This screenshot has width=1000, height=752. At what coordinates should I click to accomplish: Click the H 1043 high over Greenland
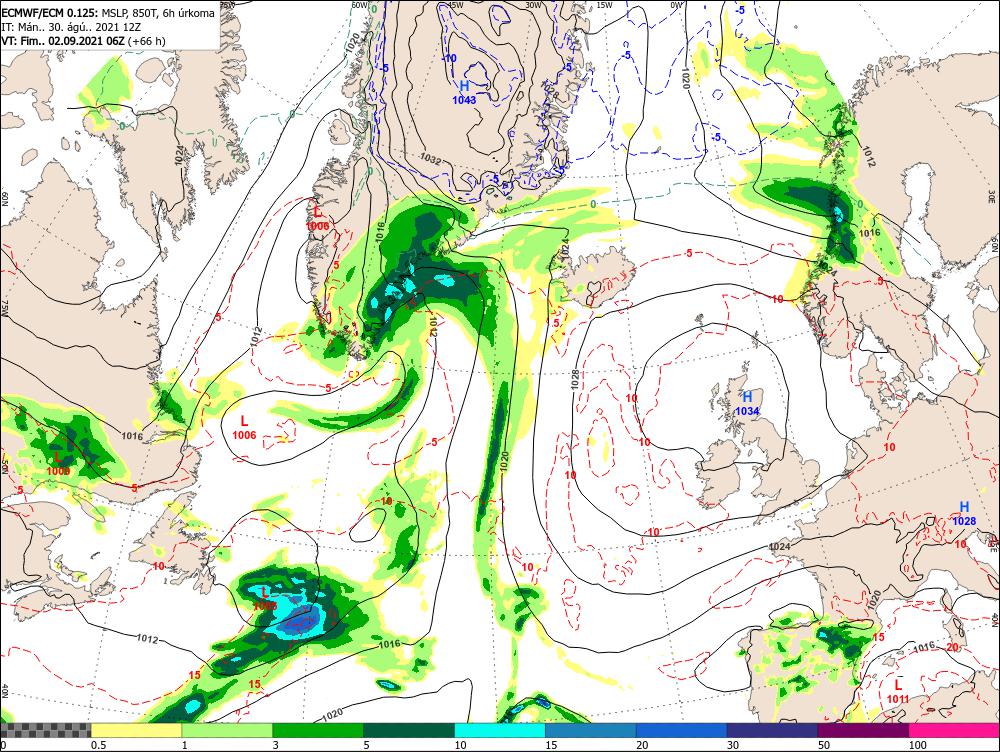pos(464,92)
